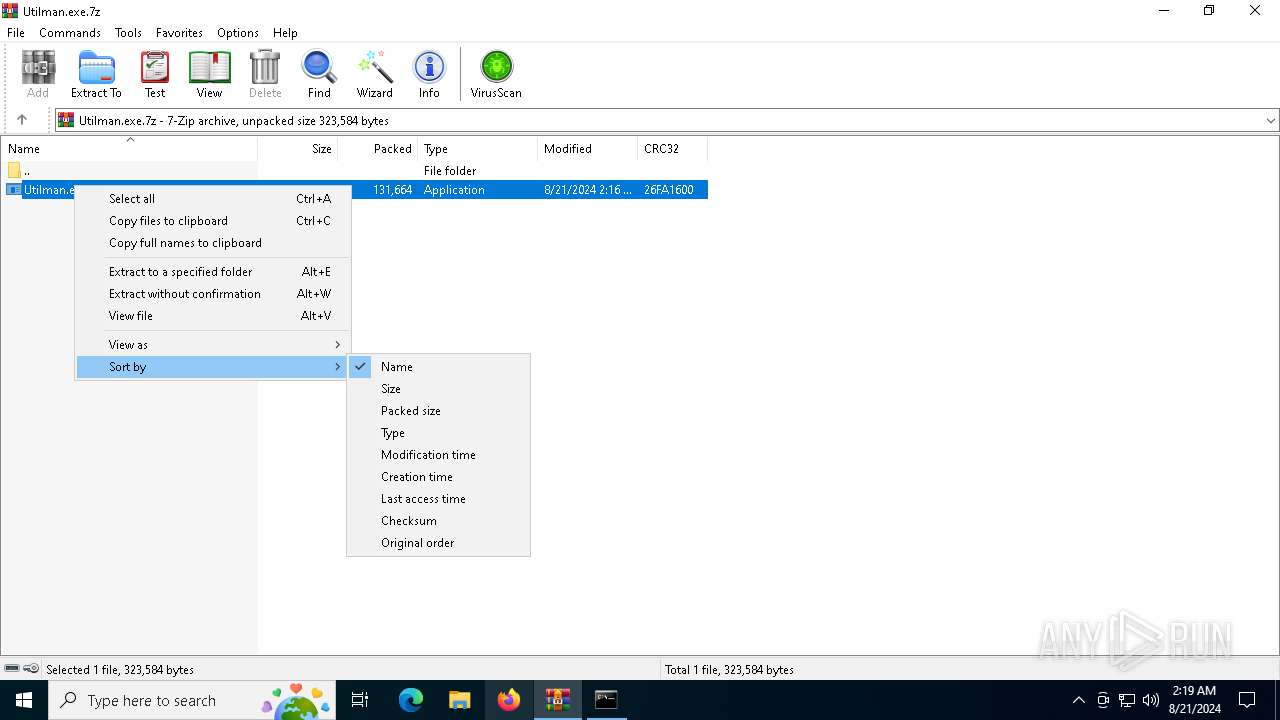Show hidden tray icons chevron
The width and height of the screenshot is (1280, 720).
point(1078,700)
